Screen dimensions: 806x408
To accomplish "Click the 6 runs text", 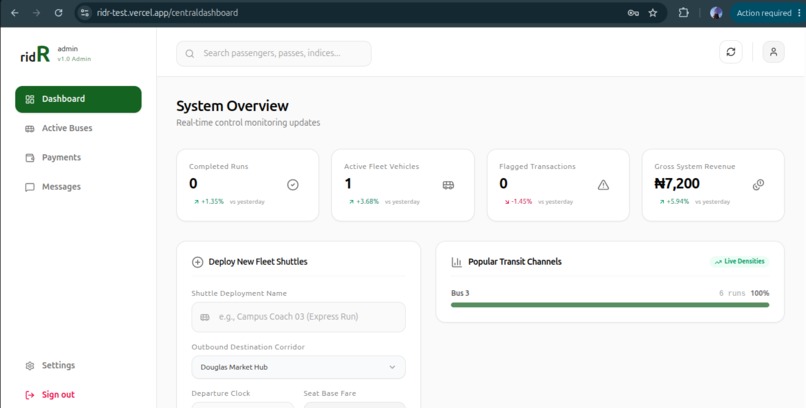I will tap(732, 293).
